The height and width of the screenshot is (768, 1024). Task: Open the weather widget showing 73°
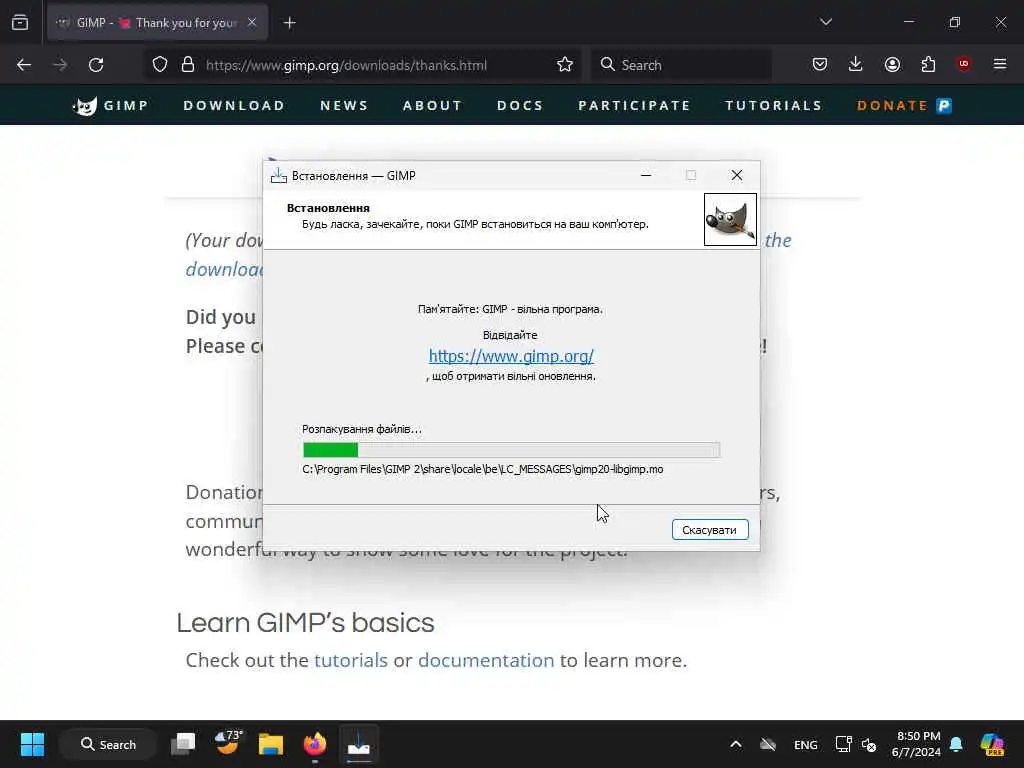tap(227, 743)
